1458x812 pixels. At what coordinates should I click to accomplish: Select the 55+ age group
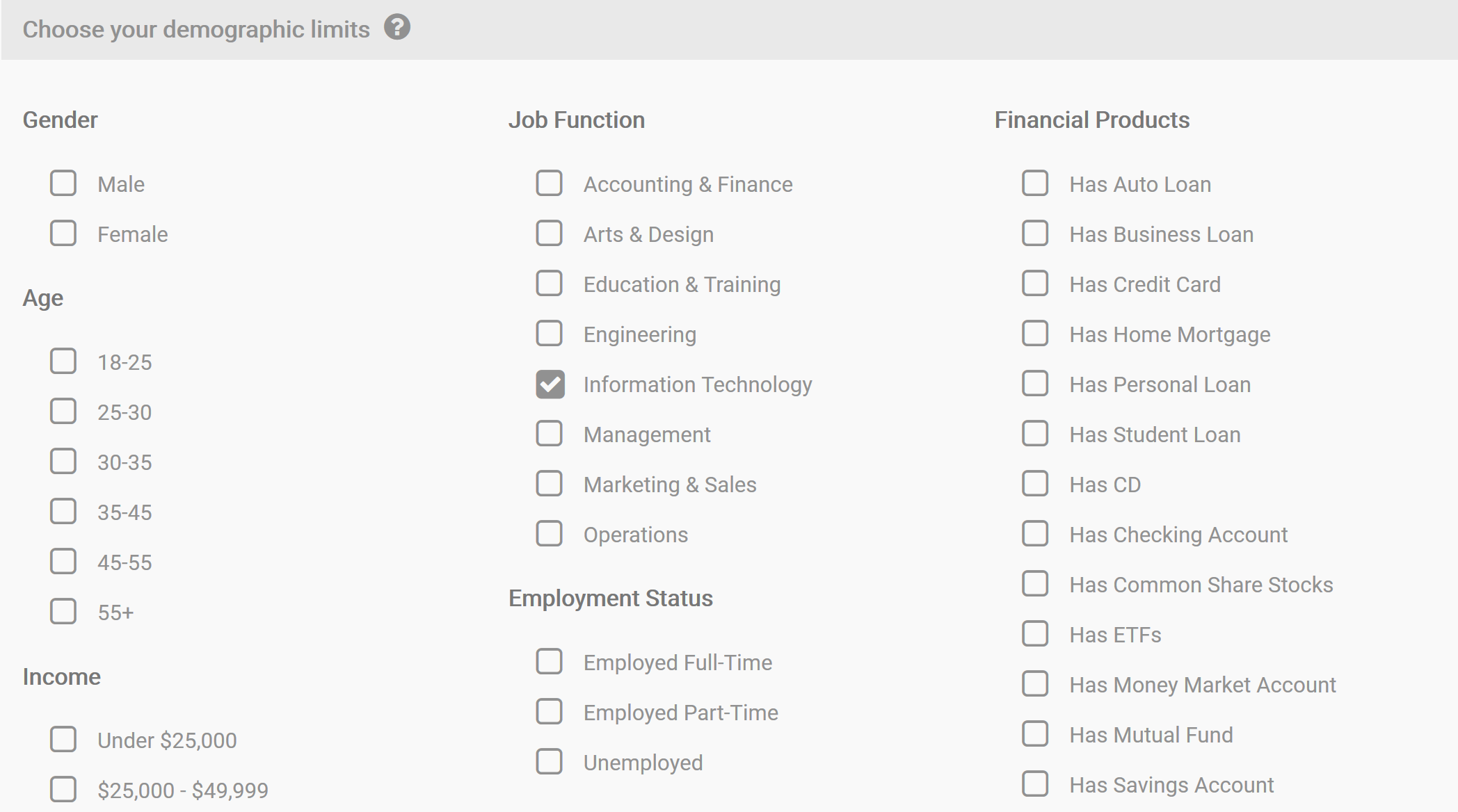[x=63, y=612]
